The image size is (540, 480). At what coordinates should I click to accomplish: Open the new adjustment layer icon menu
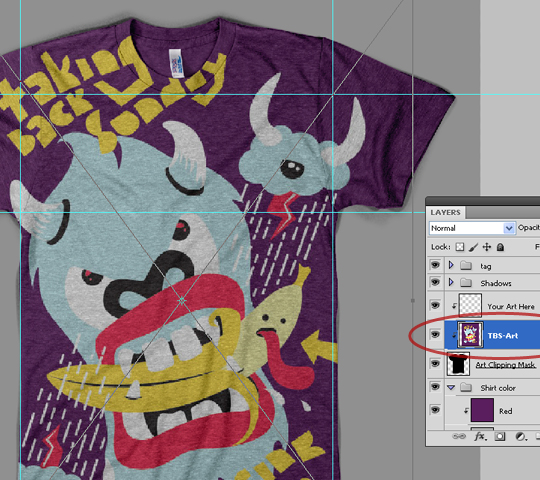[x=521, y=437]
